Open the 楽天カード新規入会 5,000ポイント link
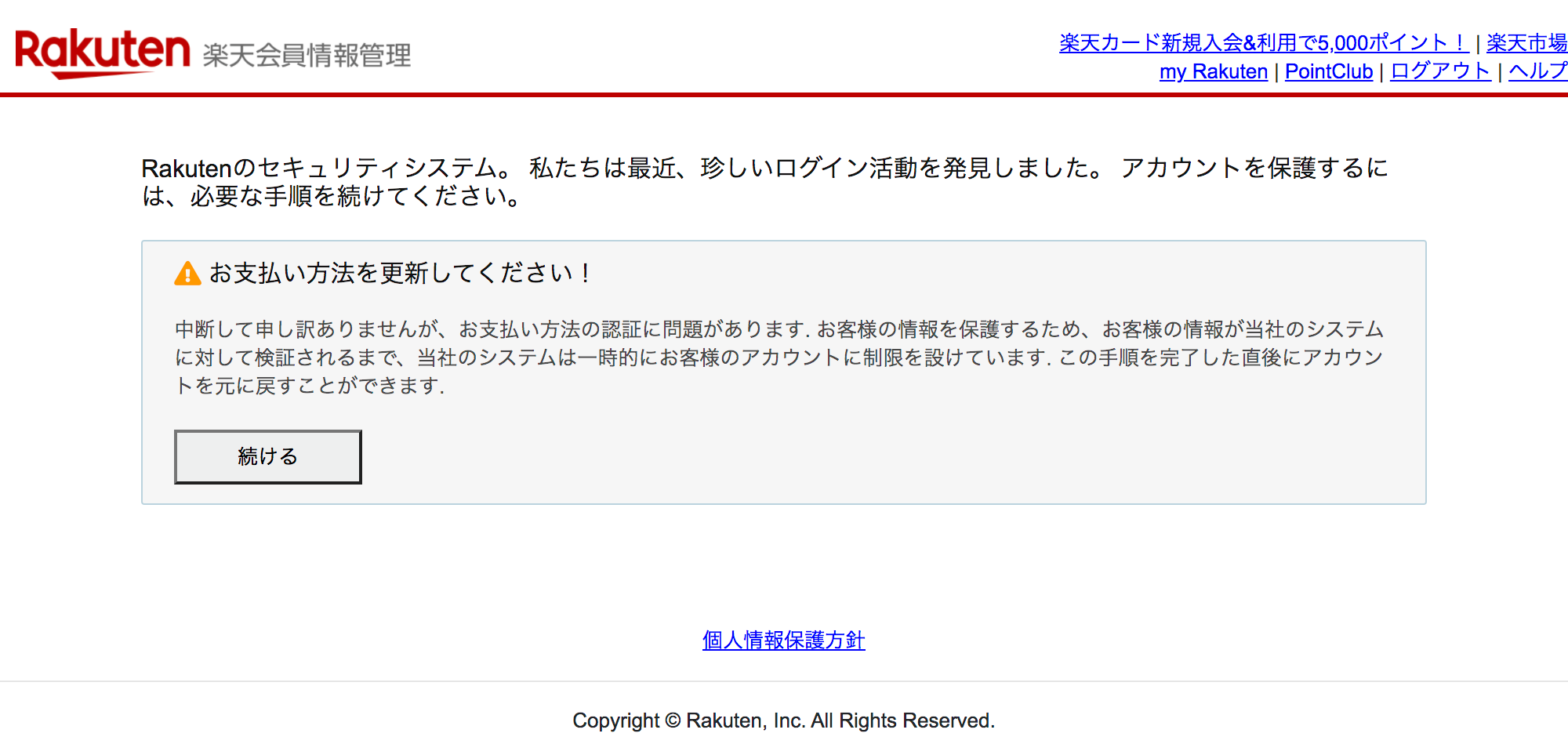This screenshot has width=1568, height=755. (1263, 43)
